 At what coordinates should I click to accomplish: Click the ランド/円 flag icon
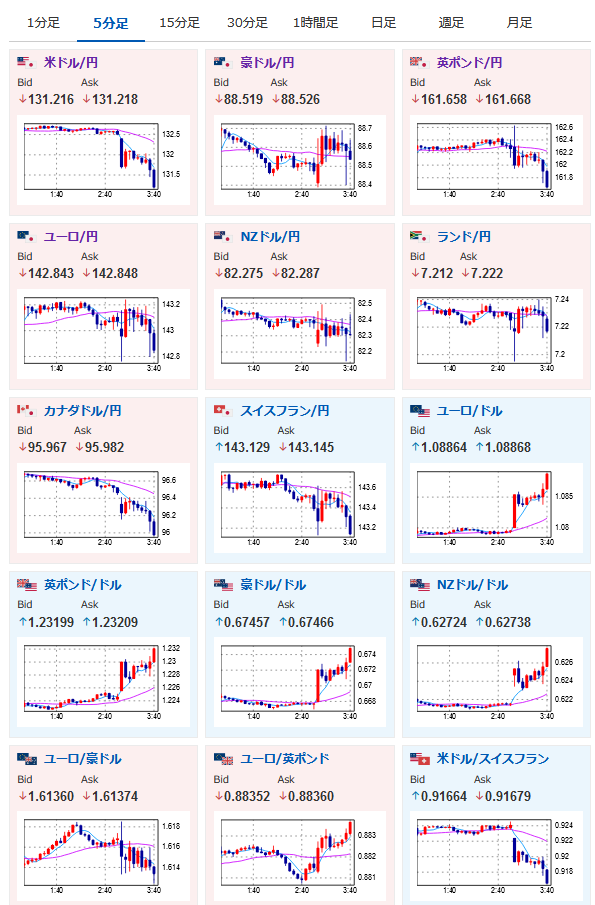point(419,237)
